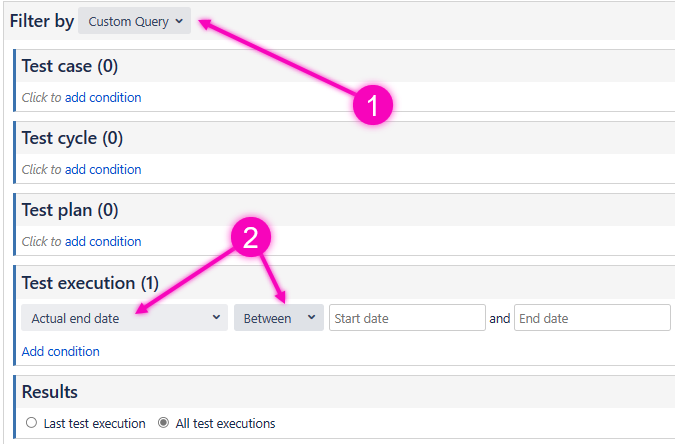Click the pink annotation marker 1
Viewport: 675px width, 444px height.
(373, 105)
